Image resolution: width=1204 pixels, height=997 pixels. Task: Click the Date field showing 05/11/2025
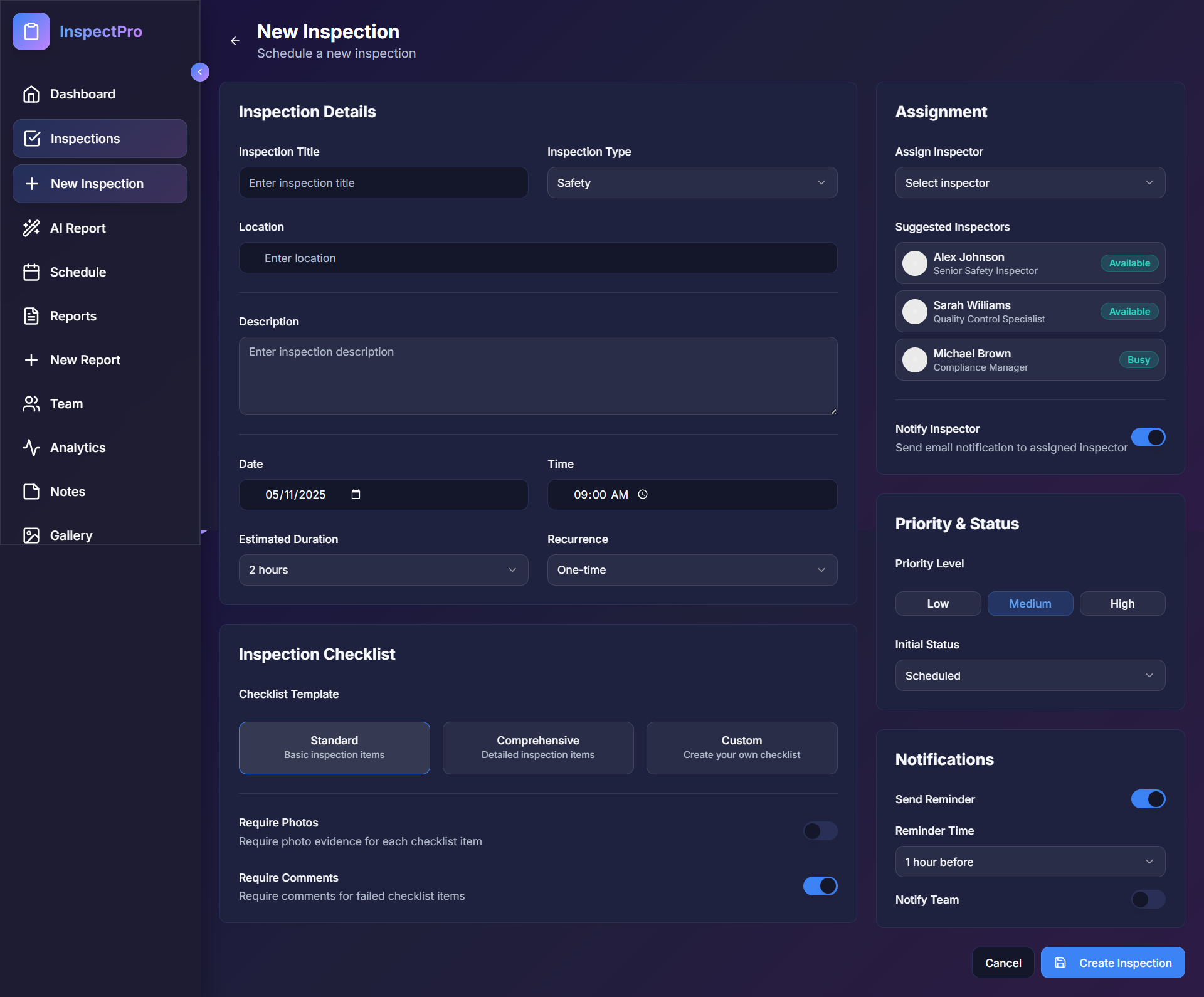pos(383,495)
